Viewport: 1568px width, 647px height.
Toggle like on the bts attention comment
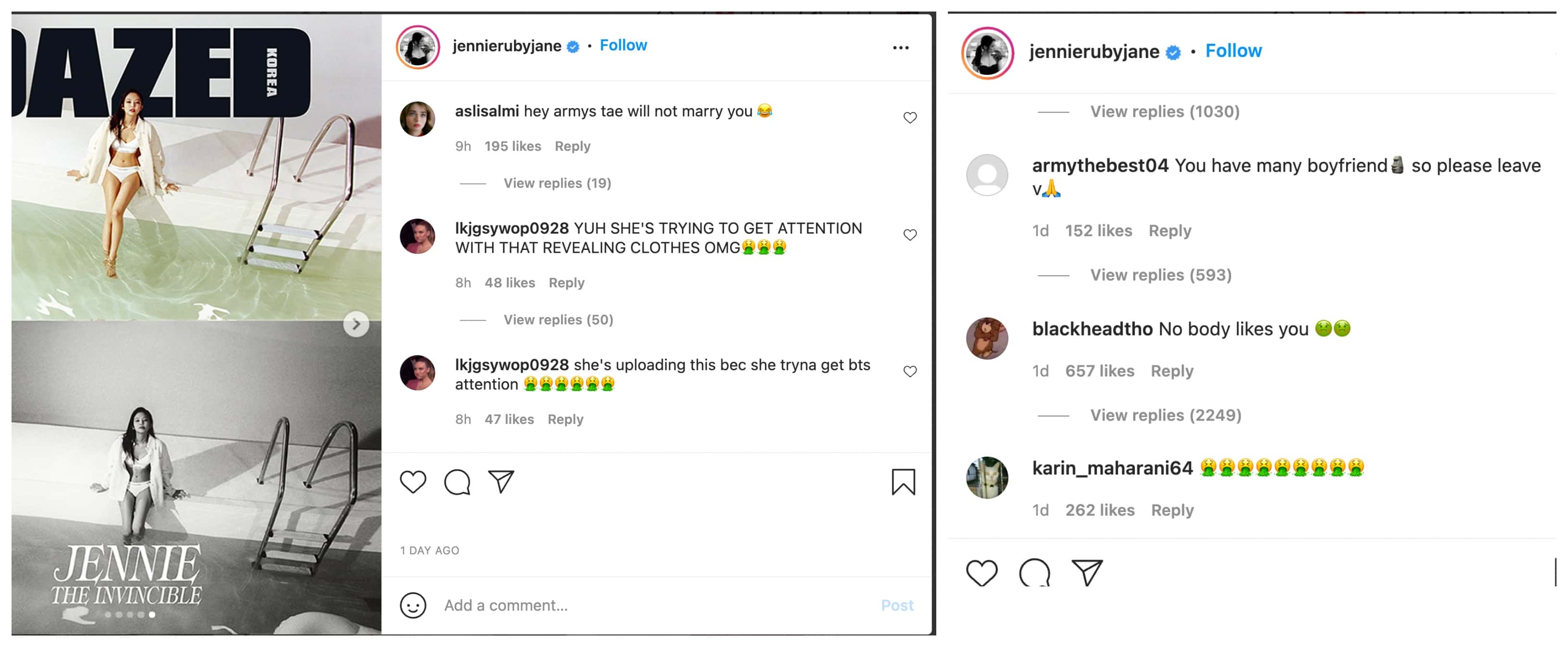click(x=910, y=371)
